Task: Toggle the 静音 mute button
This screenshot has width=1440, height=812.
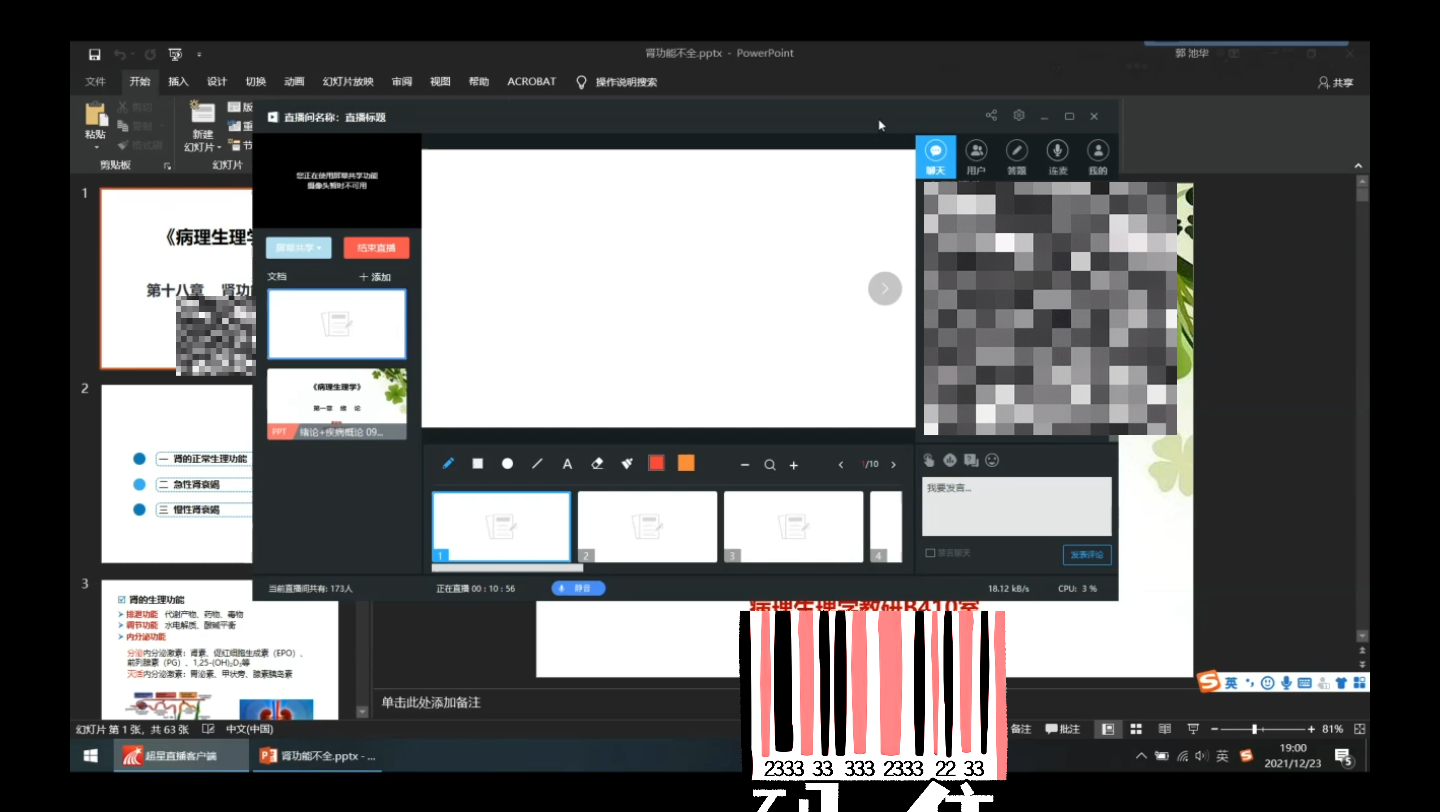Action: [578, 588]
